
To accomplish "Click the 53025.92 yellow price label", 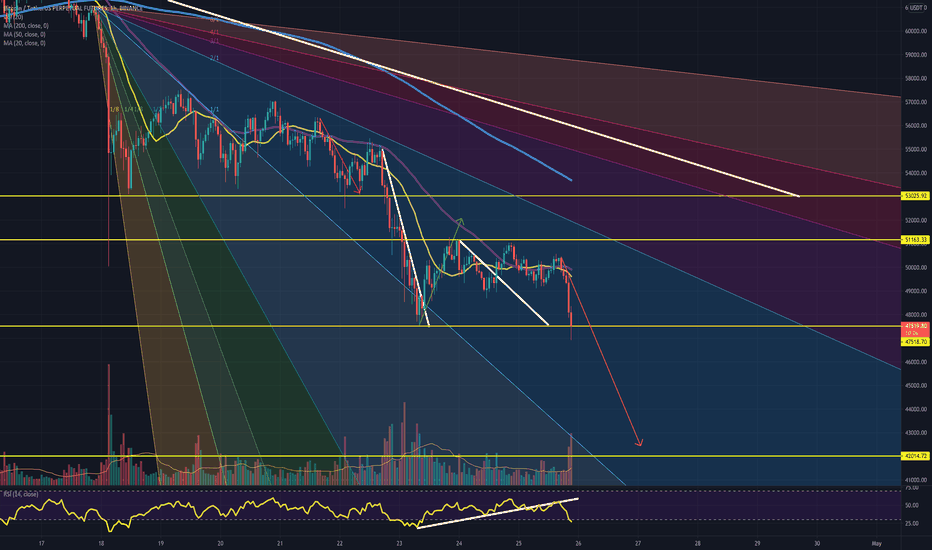I will [x=915, y=196].
